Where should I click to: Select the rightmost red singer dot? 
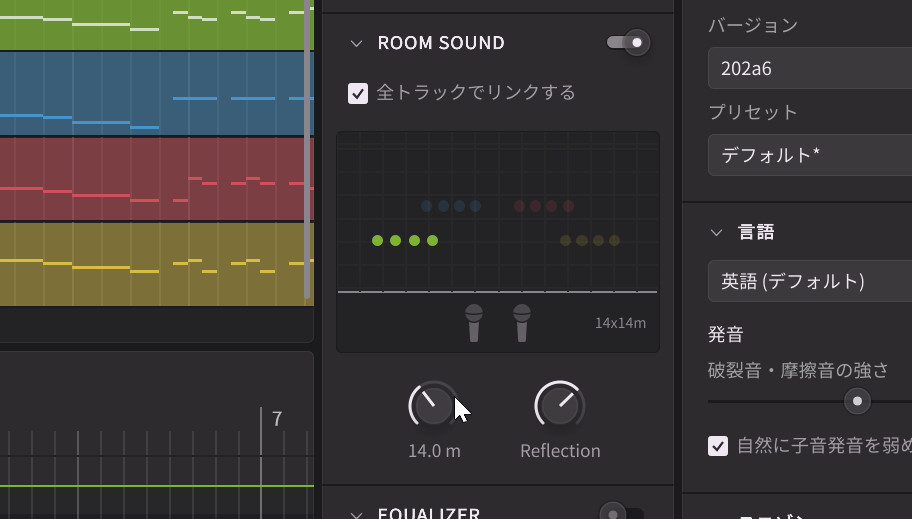pyautogui.click(x=568, y=207)
